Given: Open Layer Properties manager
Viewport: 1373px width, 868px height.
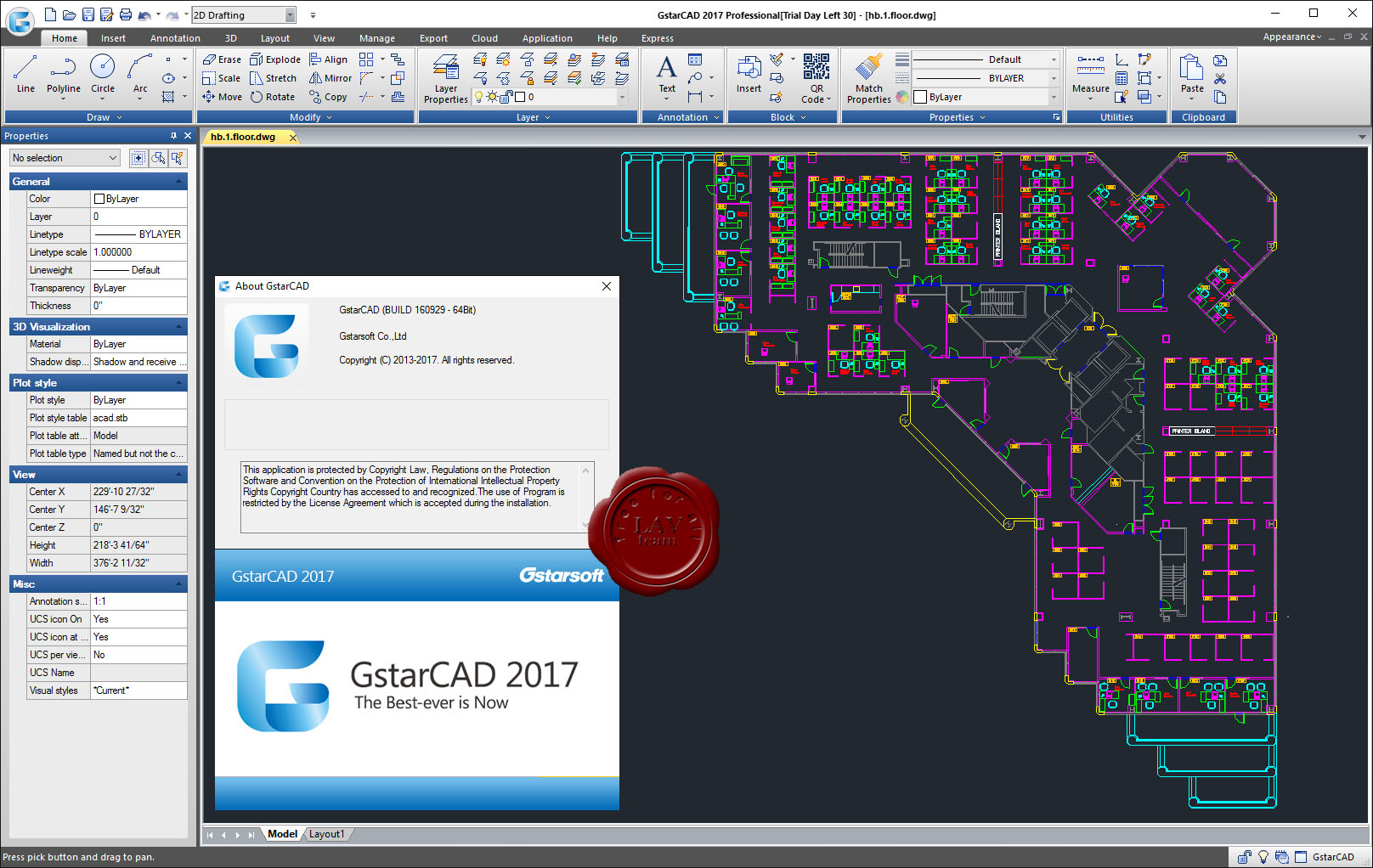Looking at the screenshot, I should coord(446,78).
